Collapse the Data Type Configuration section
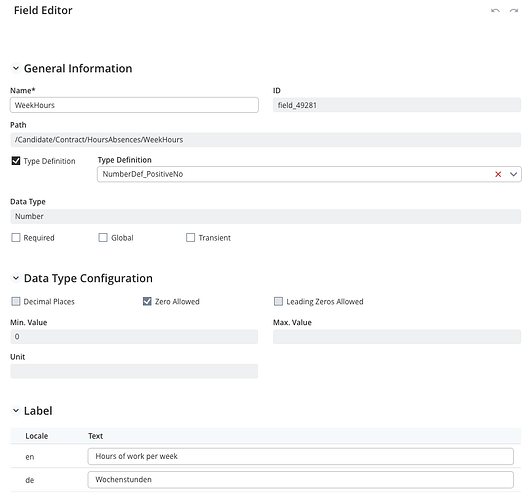Screen dimensions: 528x500 pyautogui.click(x=15, y=278)
